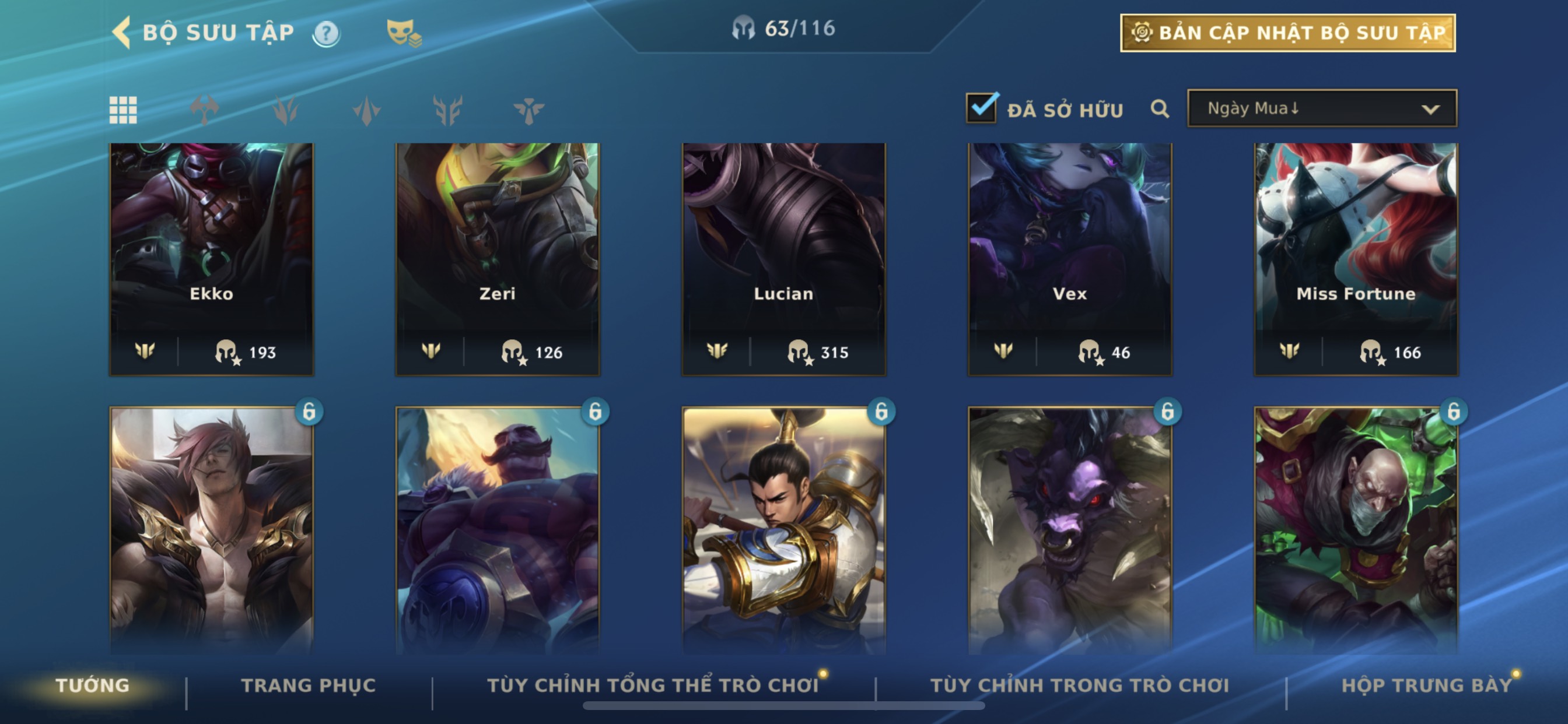Select the Lucian champion card
The height and width of the screenshot is (724, 1568).
[783, 259]
